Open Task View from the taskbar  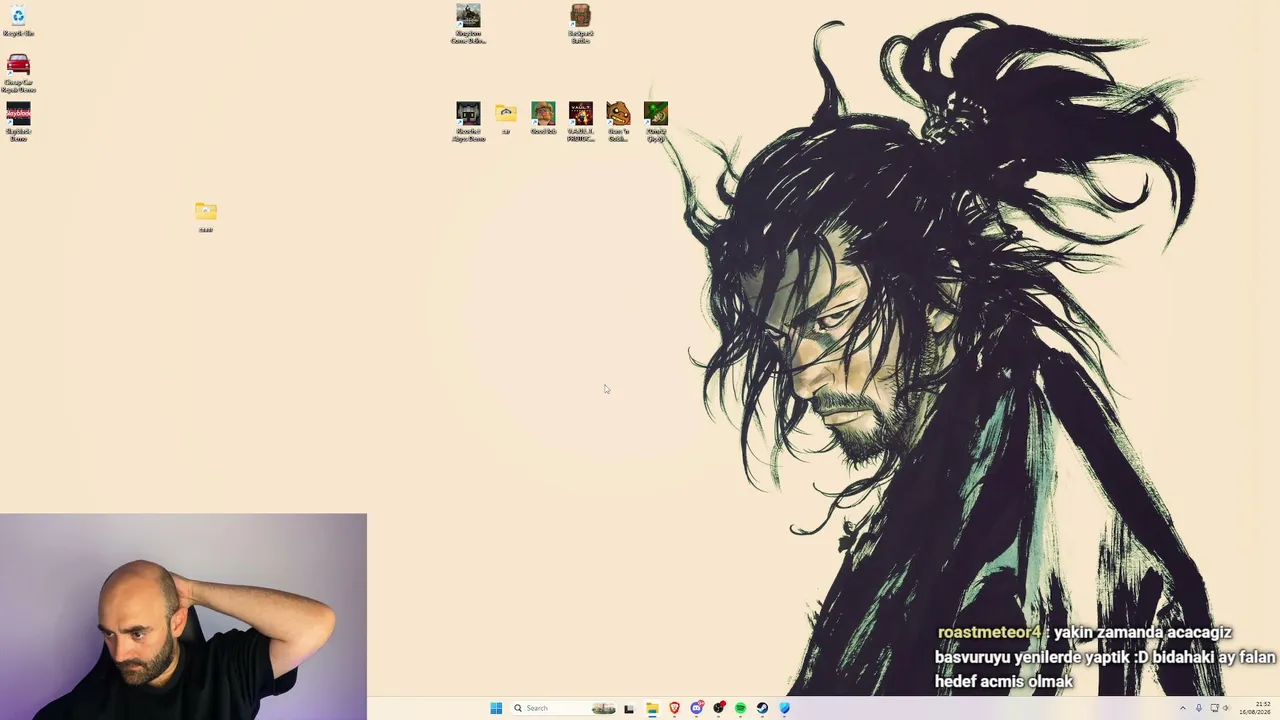click(x=629, y=708)
